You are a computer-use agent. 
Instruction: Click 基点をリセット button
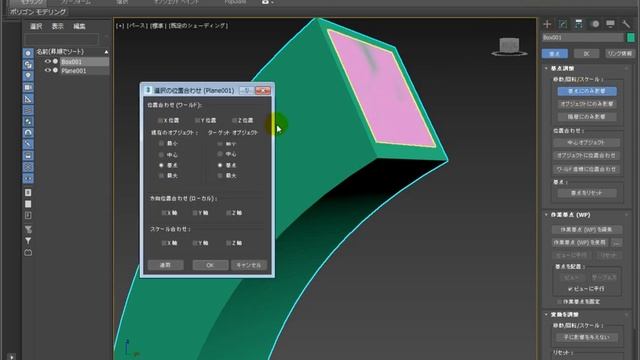tap(587, 193)
